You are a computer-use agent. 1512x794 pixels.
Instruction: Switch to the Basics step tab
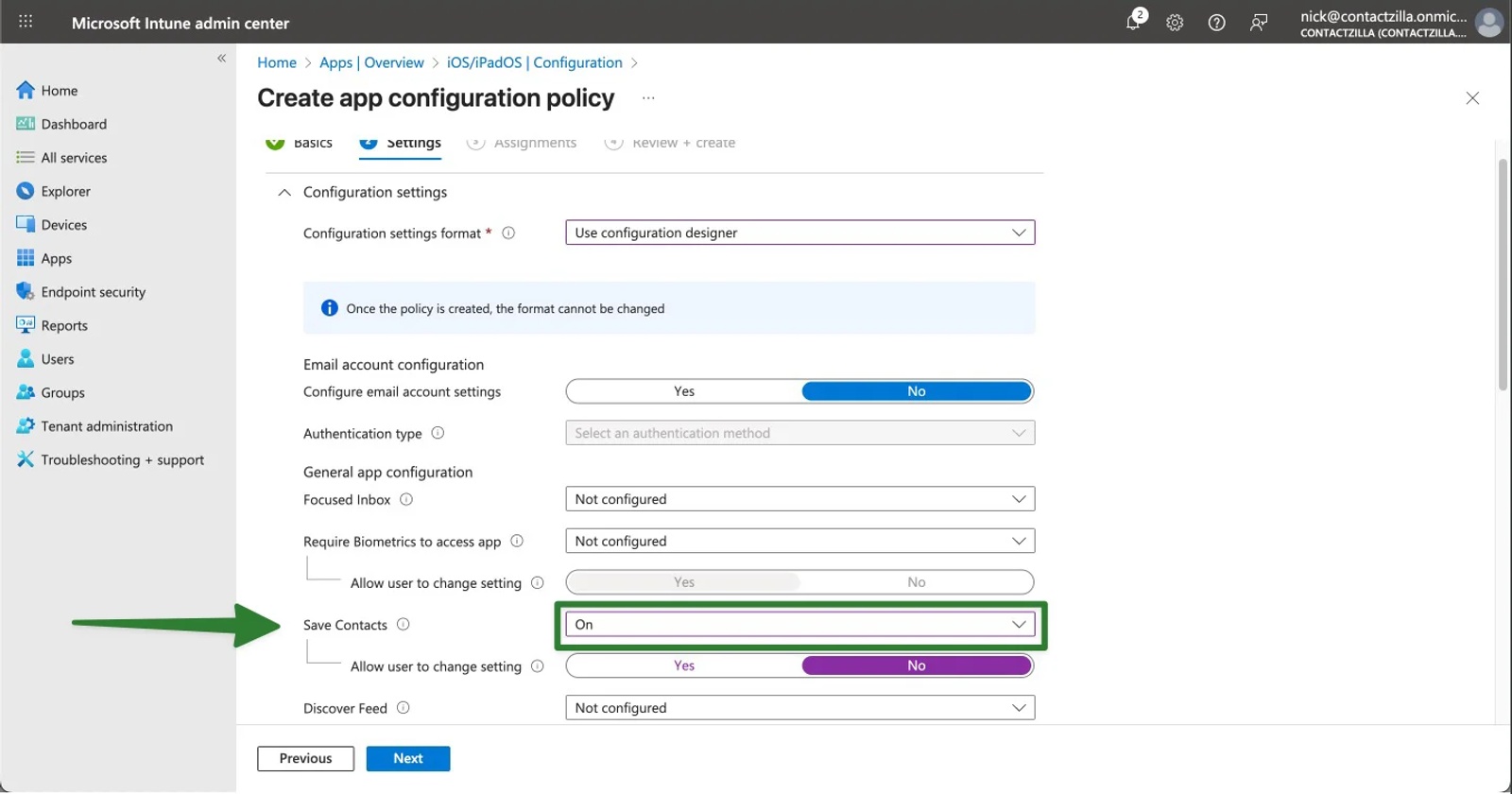click(300, 144)
